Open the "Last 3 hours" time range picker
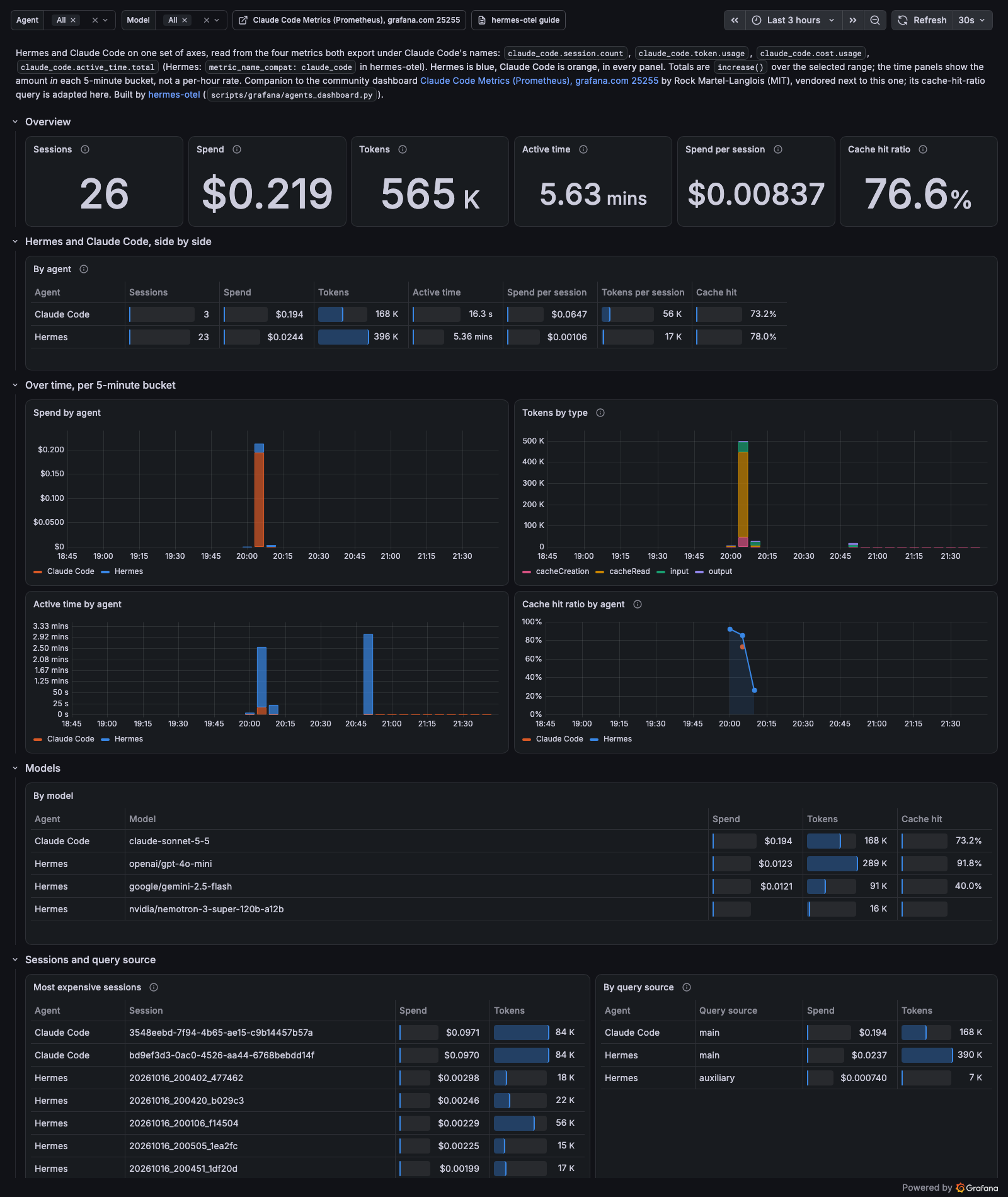The image size is (1008, 1197). point(794,20)
